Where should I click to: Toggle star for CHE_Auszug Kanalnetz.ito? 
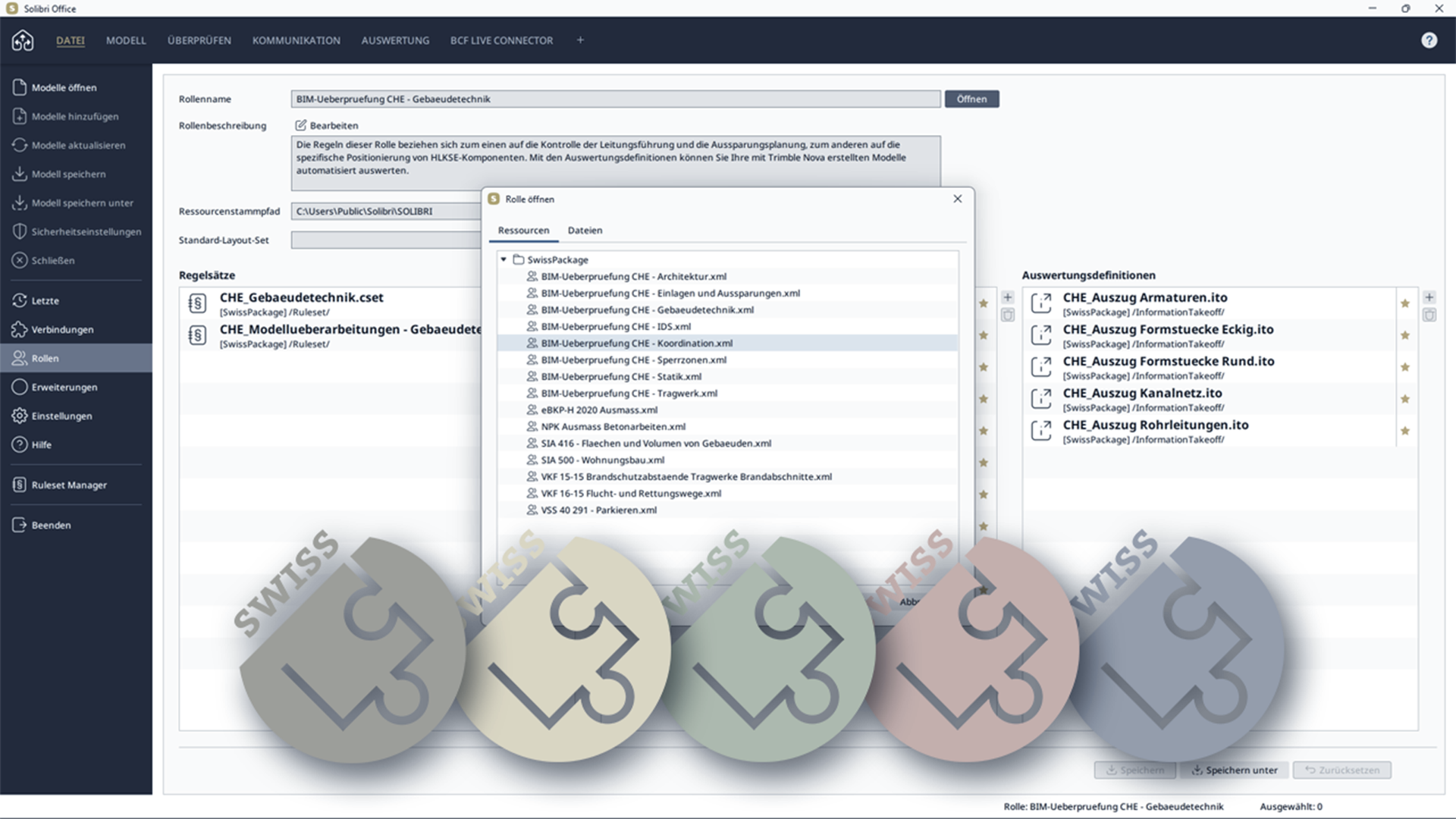point(1405,399)
